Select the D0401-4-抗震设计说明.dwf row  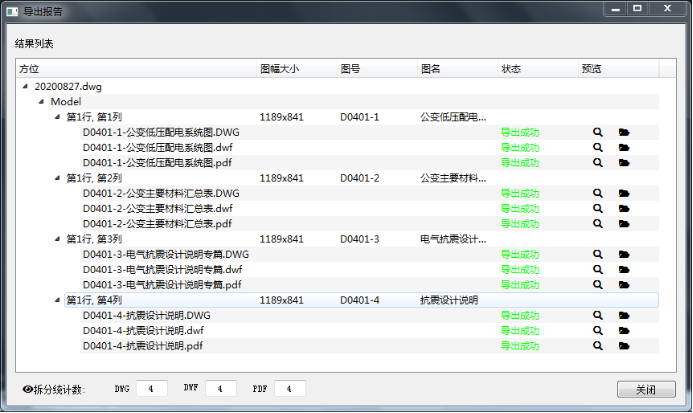pyautogui.click(x=144, y=330)
